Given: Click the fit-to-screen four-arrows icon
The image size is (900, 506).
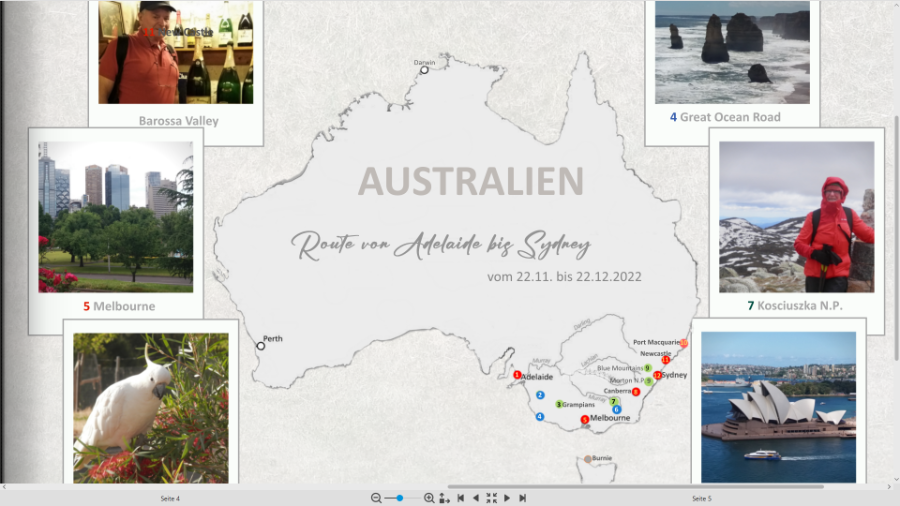Looking at the screenshot, I should click(491, 498).
